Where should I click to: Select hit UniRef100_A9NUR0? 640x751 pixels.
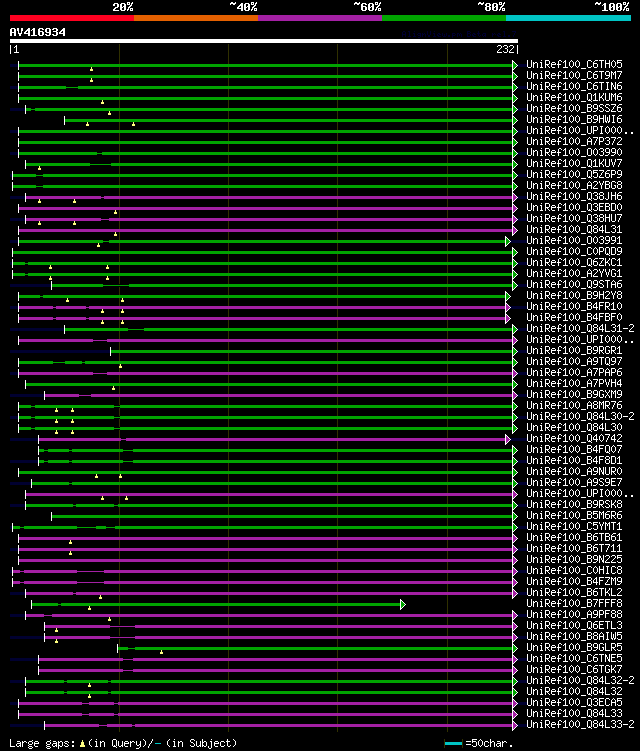coord(574,472)
